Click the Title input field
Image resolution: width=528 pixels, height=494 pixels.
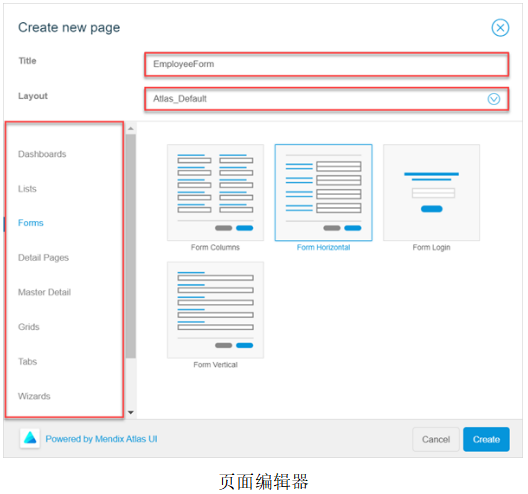point(326,64)
